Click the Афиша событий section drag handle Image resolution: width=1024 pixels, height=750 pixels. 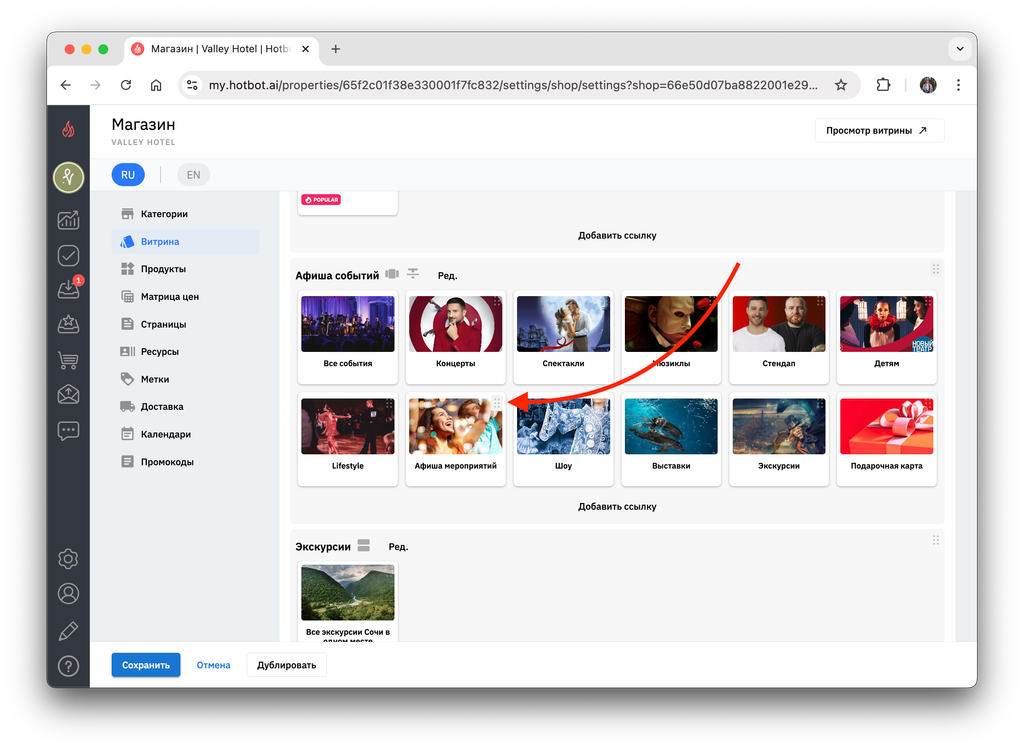point(936,269)
